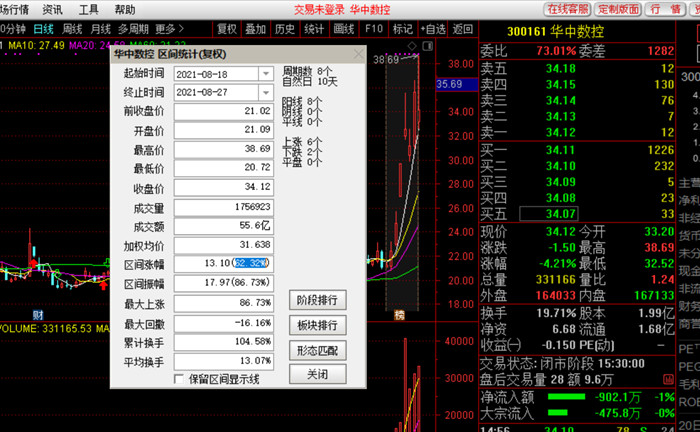This screenshot has width=700, height=432.
Task: Click the 阶段排行 button
Action: point(317,300)
